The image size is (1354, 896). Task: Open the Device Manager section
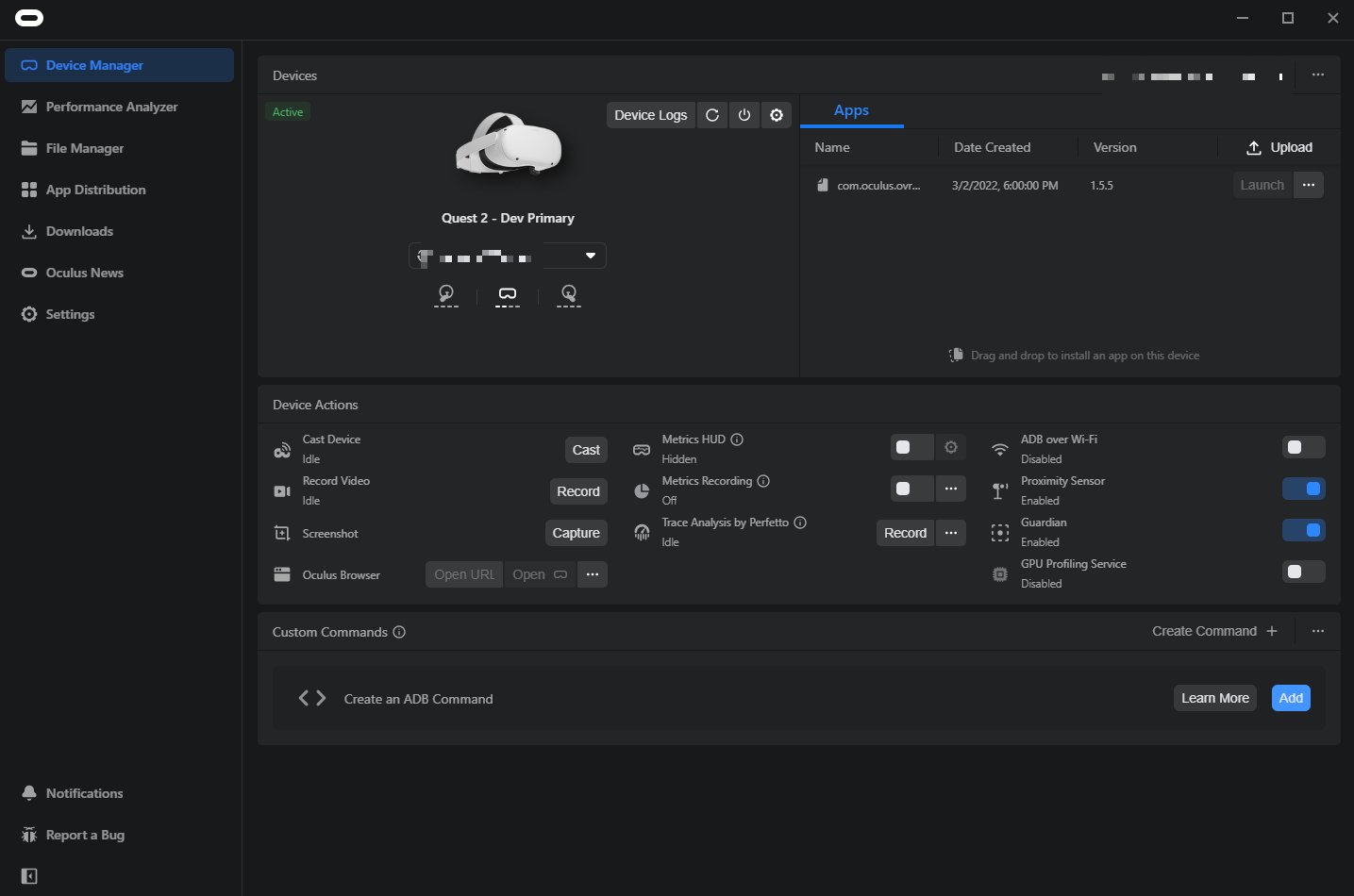(x=119, y=65)
